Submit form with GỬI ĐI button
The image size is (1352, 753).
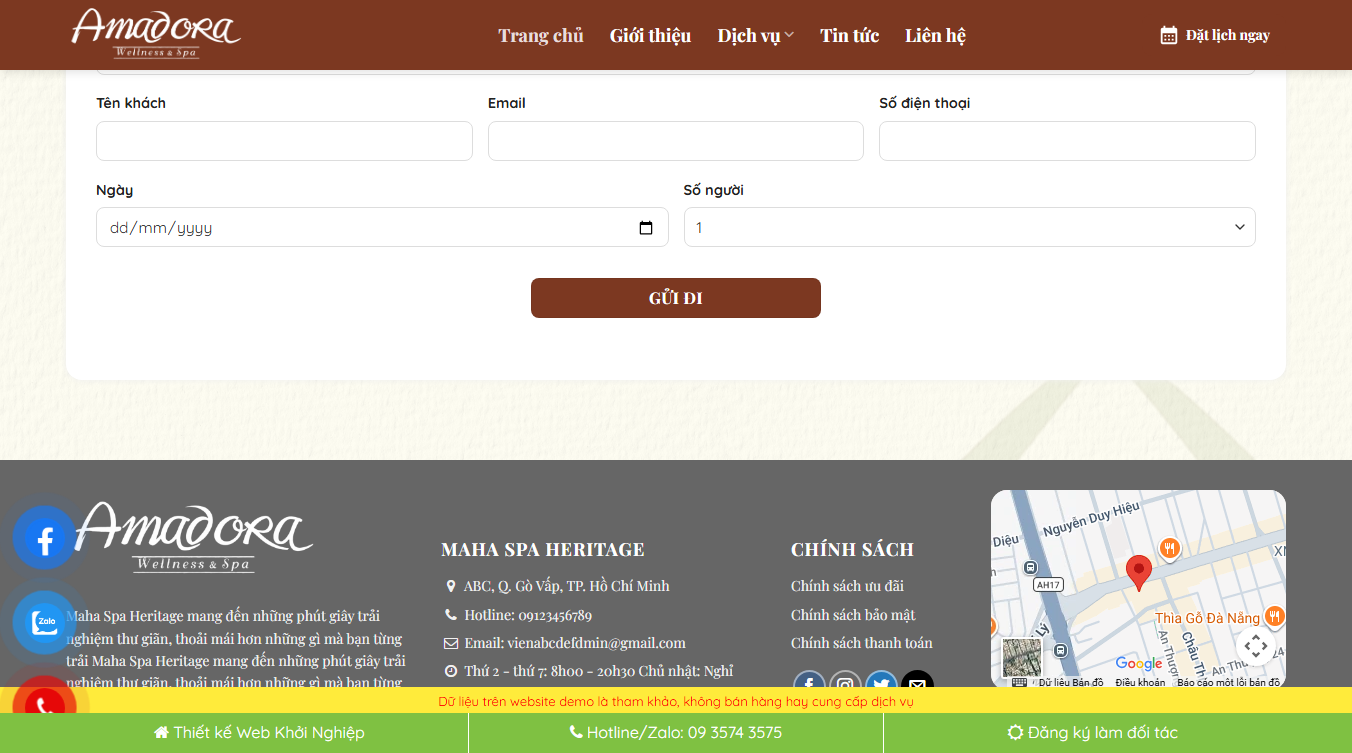coord(676,298)
